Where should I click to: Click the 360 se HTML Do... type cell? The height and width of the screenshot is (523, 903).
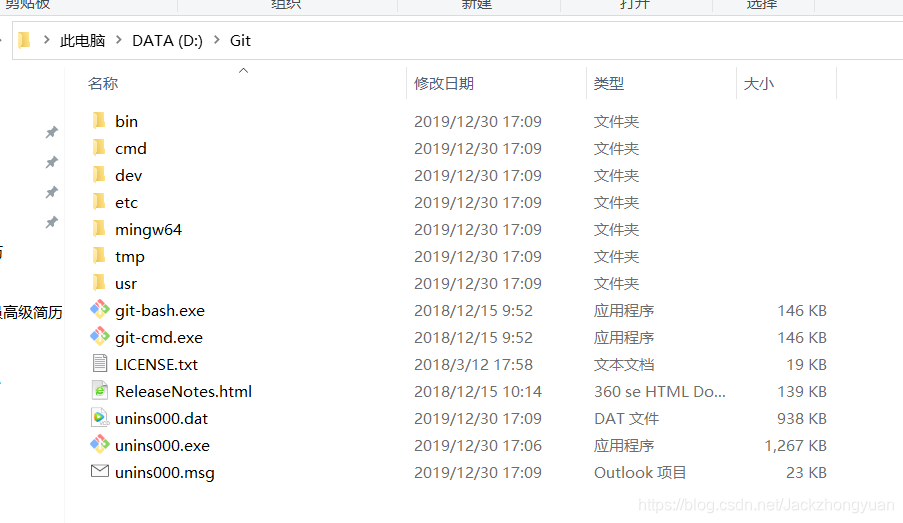(x=660, y=392)
